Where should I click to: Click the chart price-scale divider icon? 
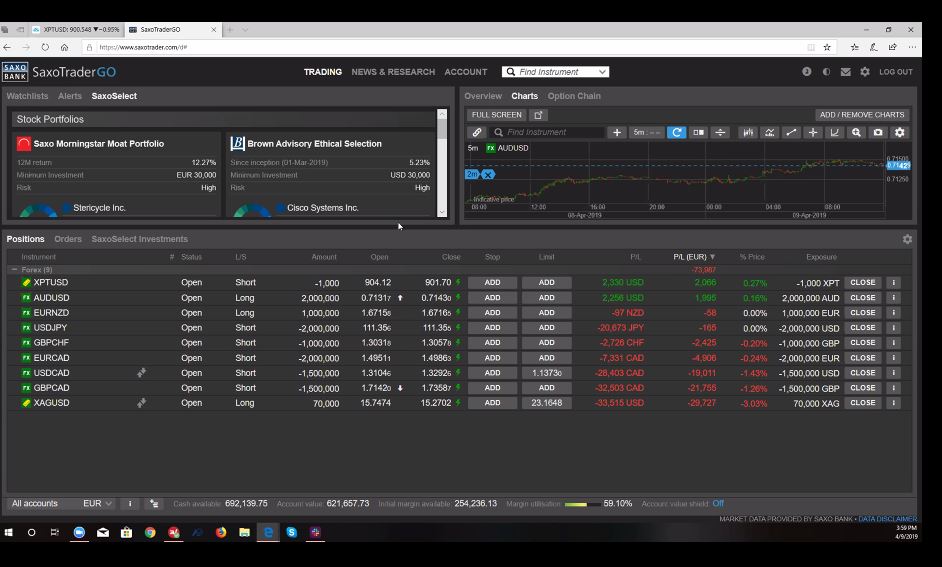point(720,132)
